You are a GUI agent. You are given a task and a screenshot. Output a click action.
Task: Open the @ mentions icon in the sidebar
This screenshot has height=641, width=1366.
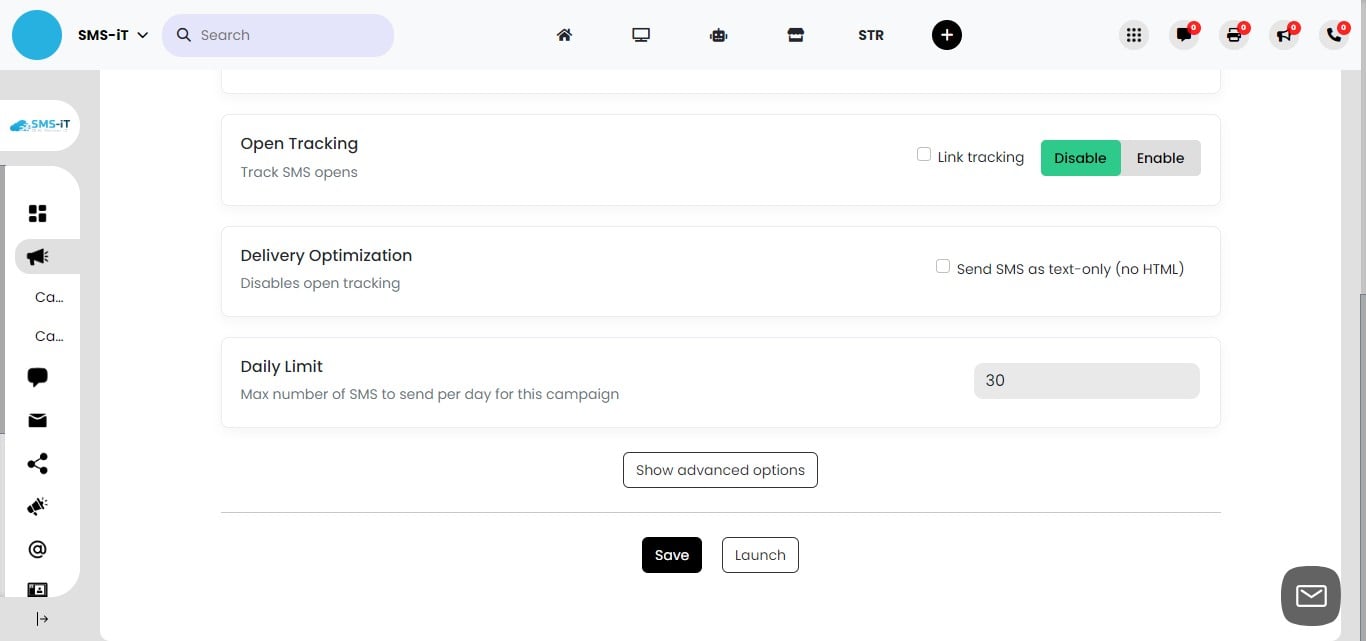click(37, 548)
